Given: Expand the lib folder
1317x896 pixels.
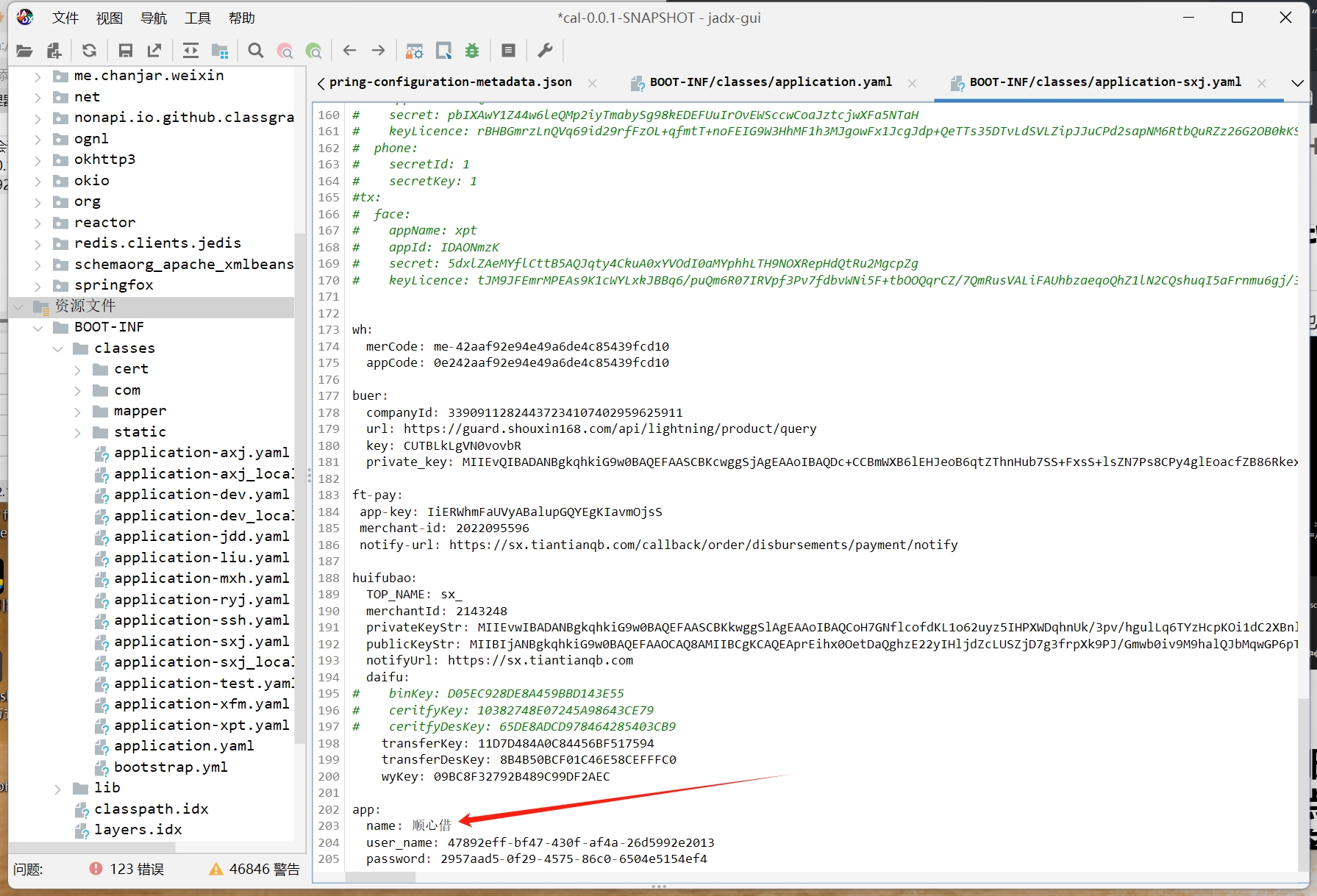Looking at the screenshot, I should [57, 789].
